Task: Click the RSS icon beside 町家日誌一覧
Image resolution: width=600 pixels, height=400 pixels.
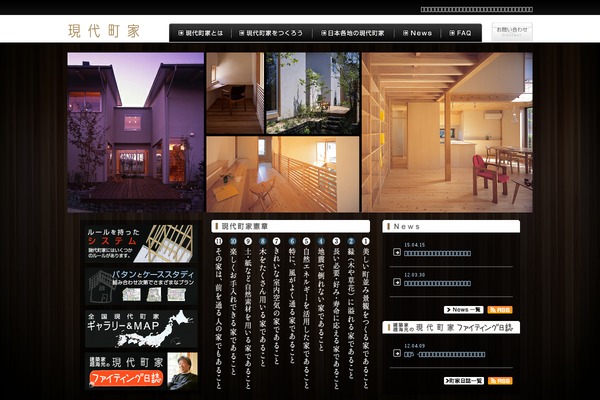Action: (500, 381)
